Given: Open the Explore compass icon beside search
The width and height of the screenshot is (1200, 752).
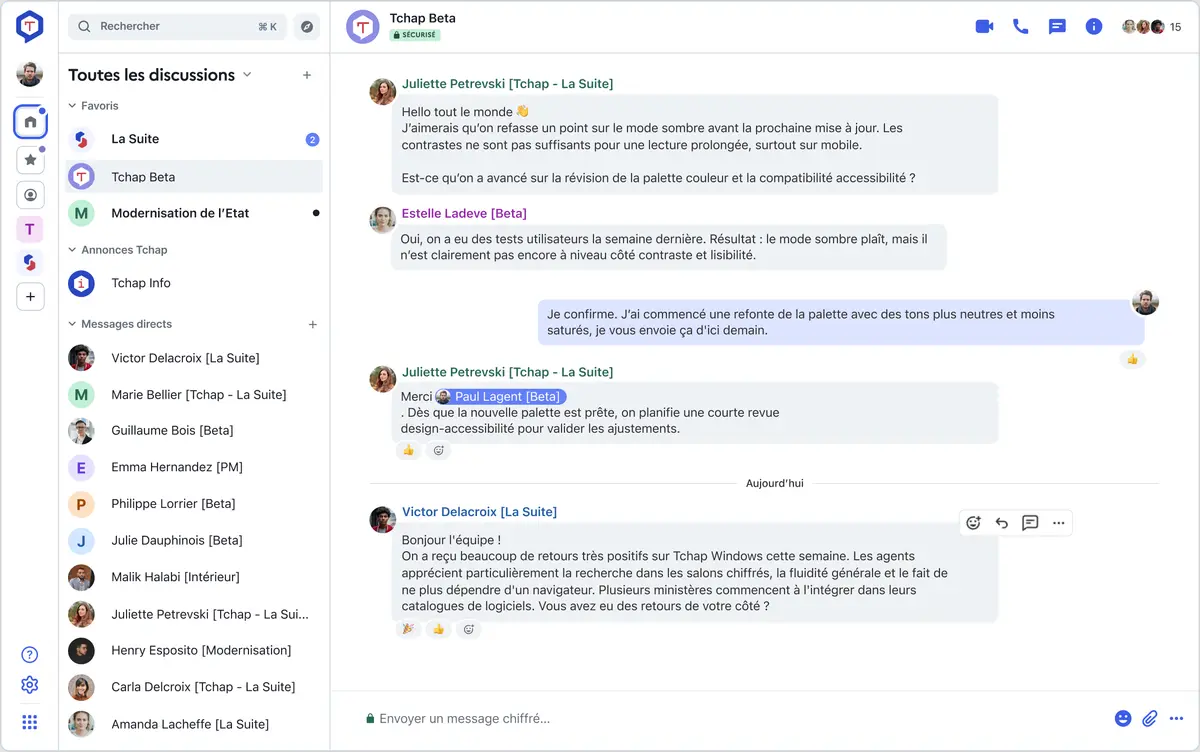Looking at the screenshot, I should [x=307, y=27].
